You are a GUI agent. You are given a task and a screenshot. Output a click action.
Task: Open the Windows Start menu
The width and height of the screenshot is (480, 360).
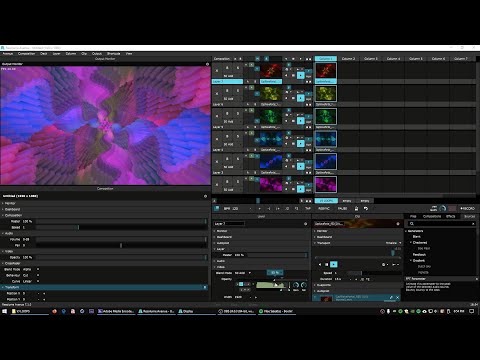4,311
